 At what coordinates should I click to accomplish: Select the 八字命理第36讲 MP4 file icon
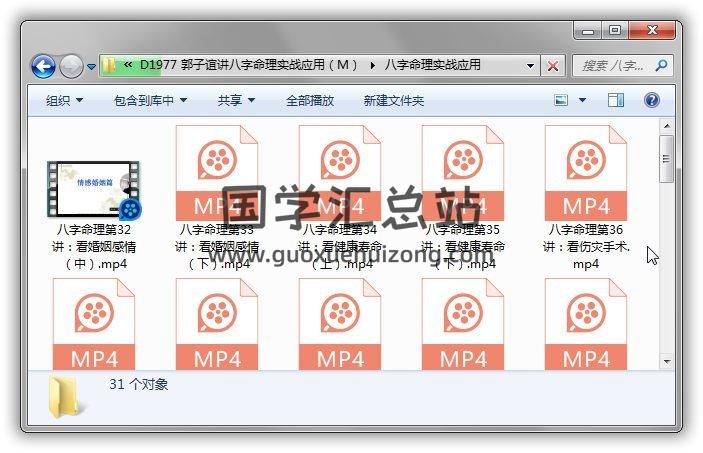click(586, 173)
